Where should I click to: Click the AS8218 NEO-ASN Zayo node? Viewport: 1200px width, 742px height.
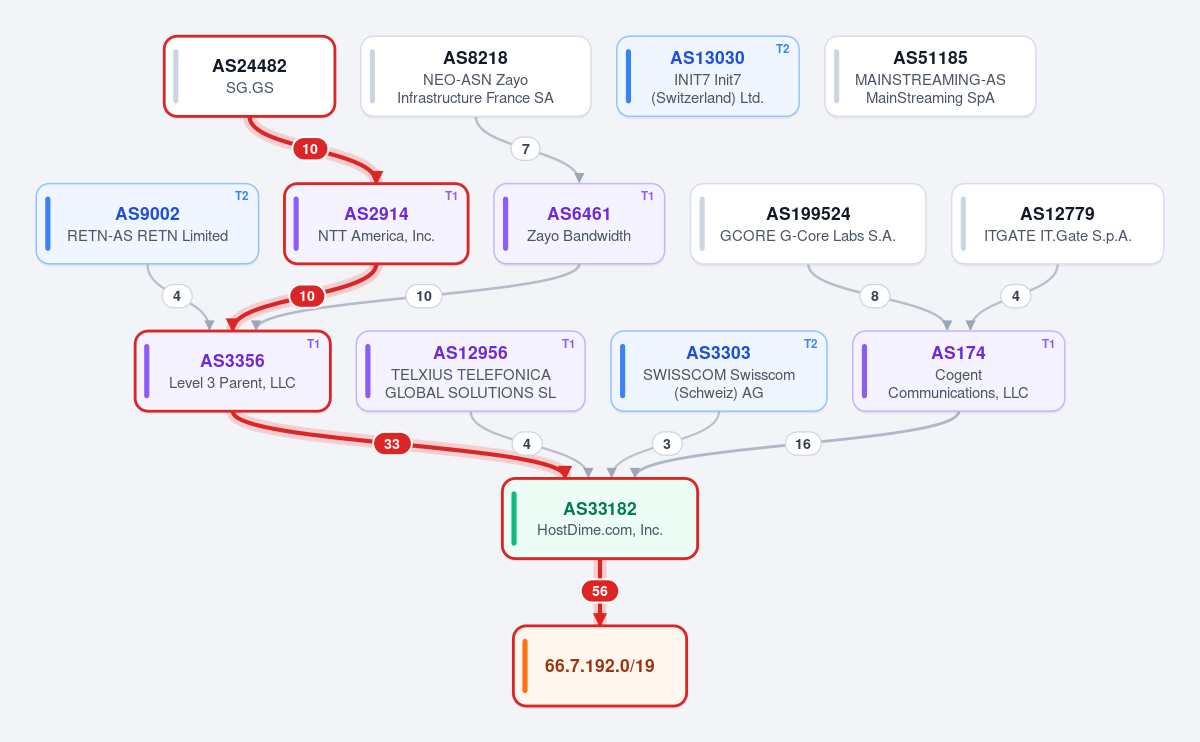point(475,76)
